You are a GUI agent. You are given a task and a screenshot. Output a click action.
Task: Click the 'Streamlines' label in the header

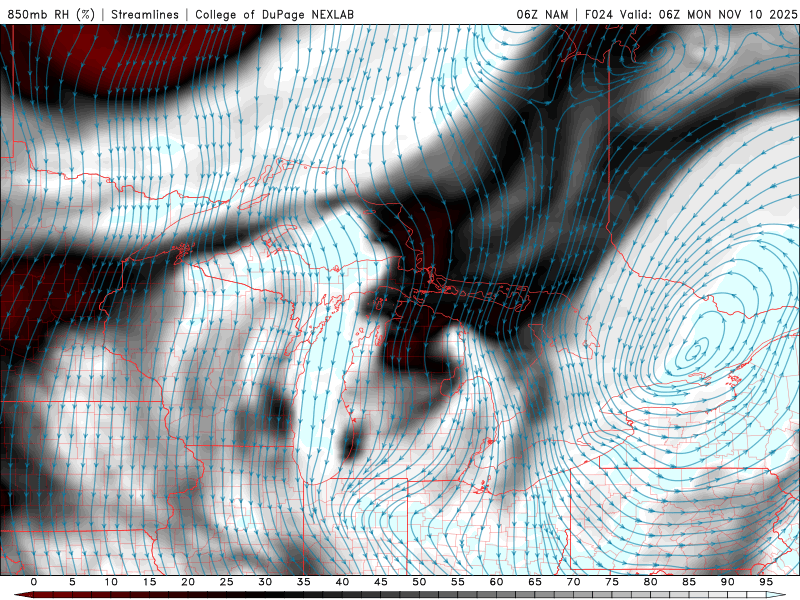145,14
